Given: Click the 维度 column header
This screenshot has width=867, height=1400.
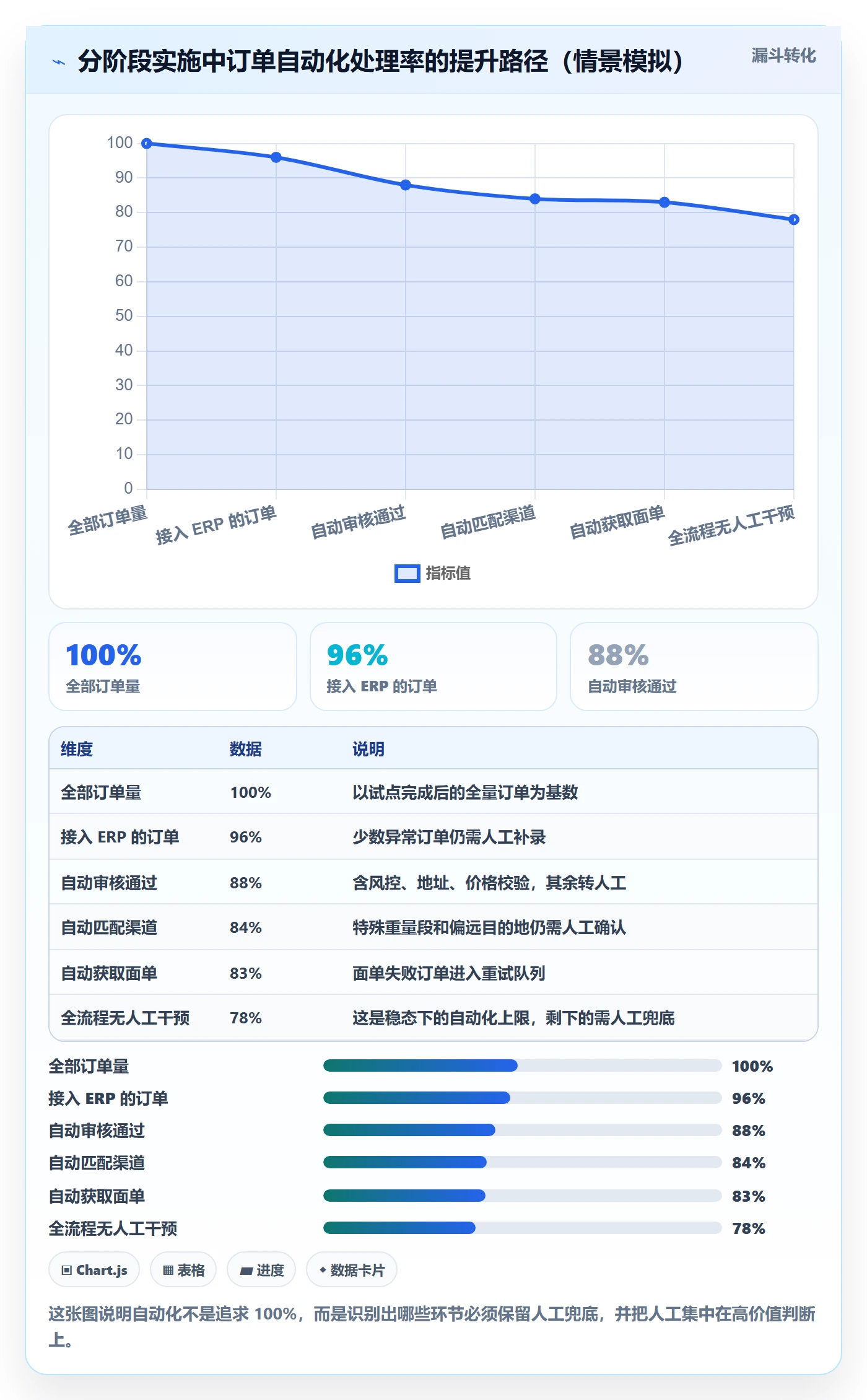Looking at the screenshot, I should click(77, 749).
